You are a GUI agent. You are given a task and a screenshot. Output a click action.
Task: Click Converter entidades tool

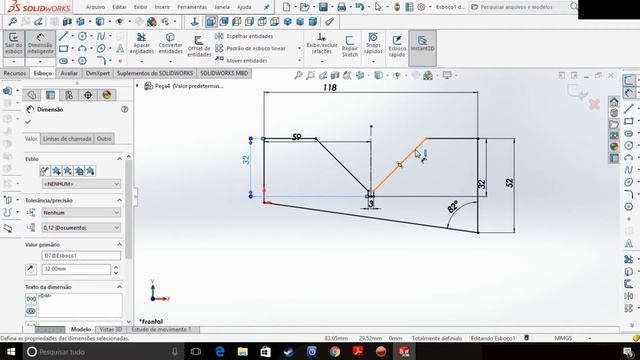[x=170, y=44]
